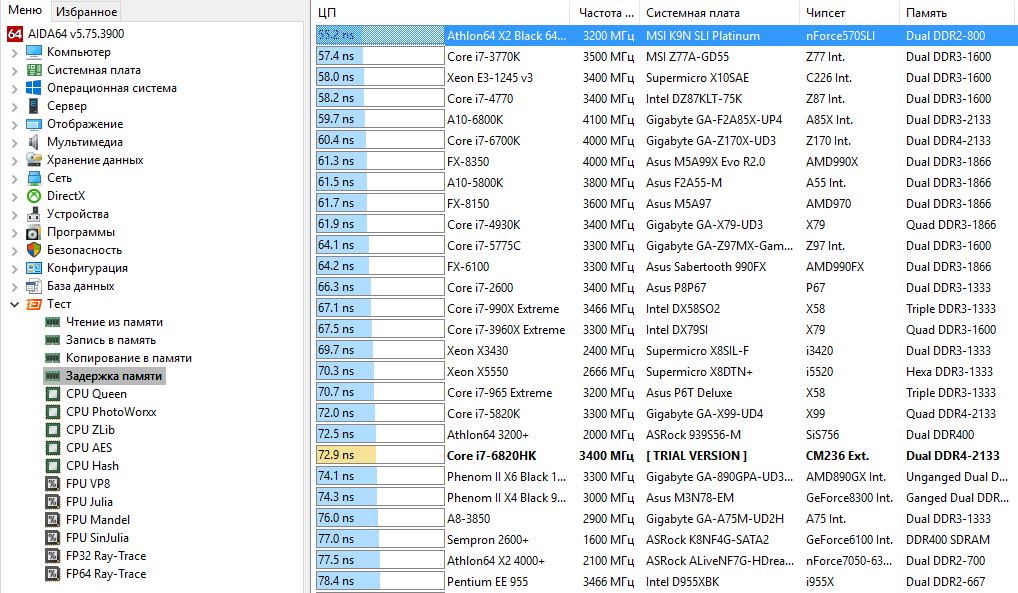Sort by the Системная плата column header
This screenshot has height=593, width=1018.
(x=719, y=12)
